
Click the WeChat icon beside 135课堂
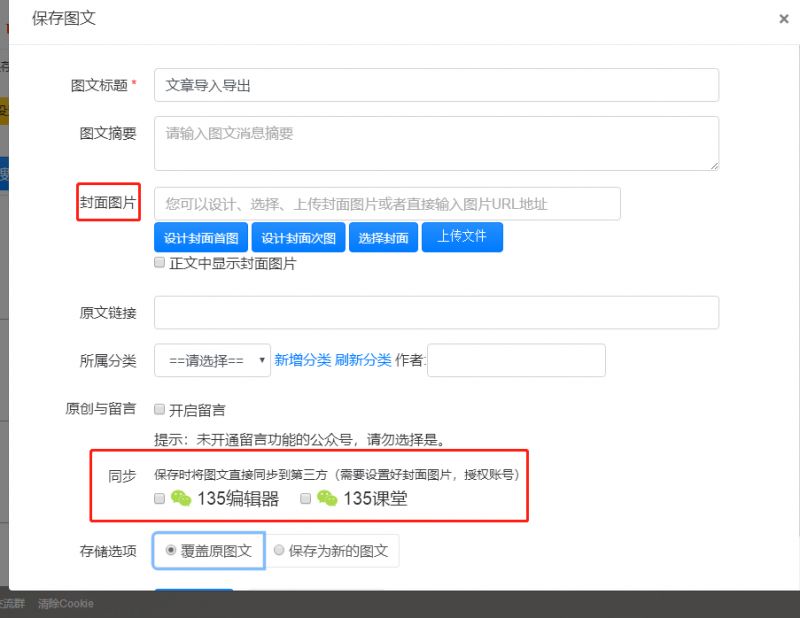(327, 498)
